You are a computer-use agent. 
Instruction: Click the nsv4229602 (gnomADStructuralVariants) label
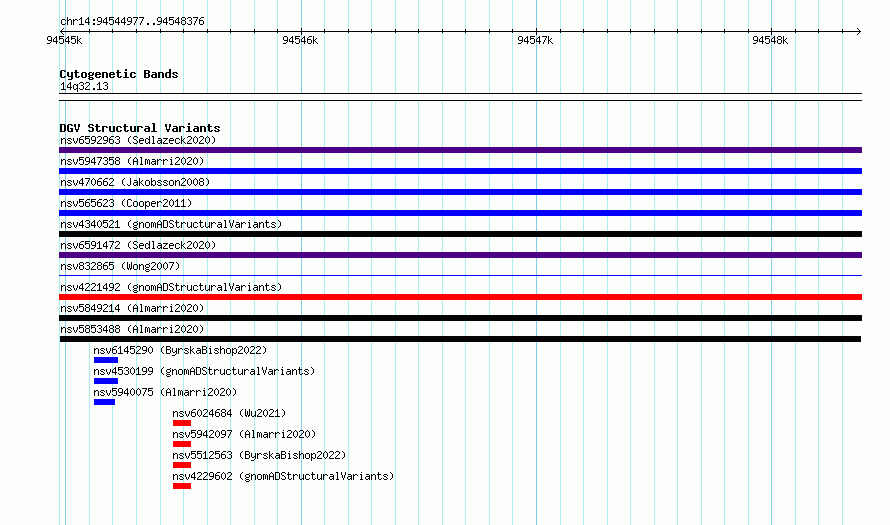283,476
